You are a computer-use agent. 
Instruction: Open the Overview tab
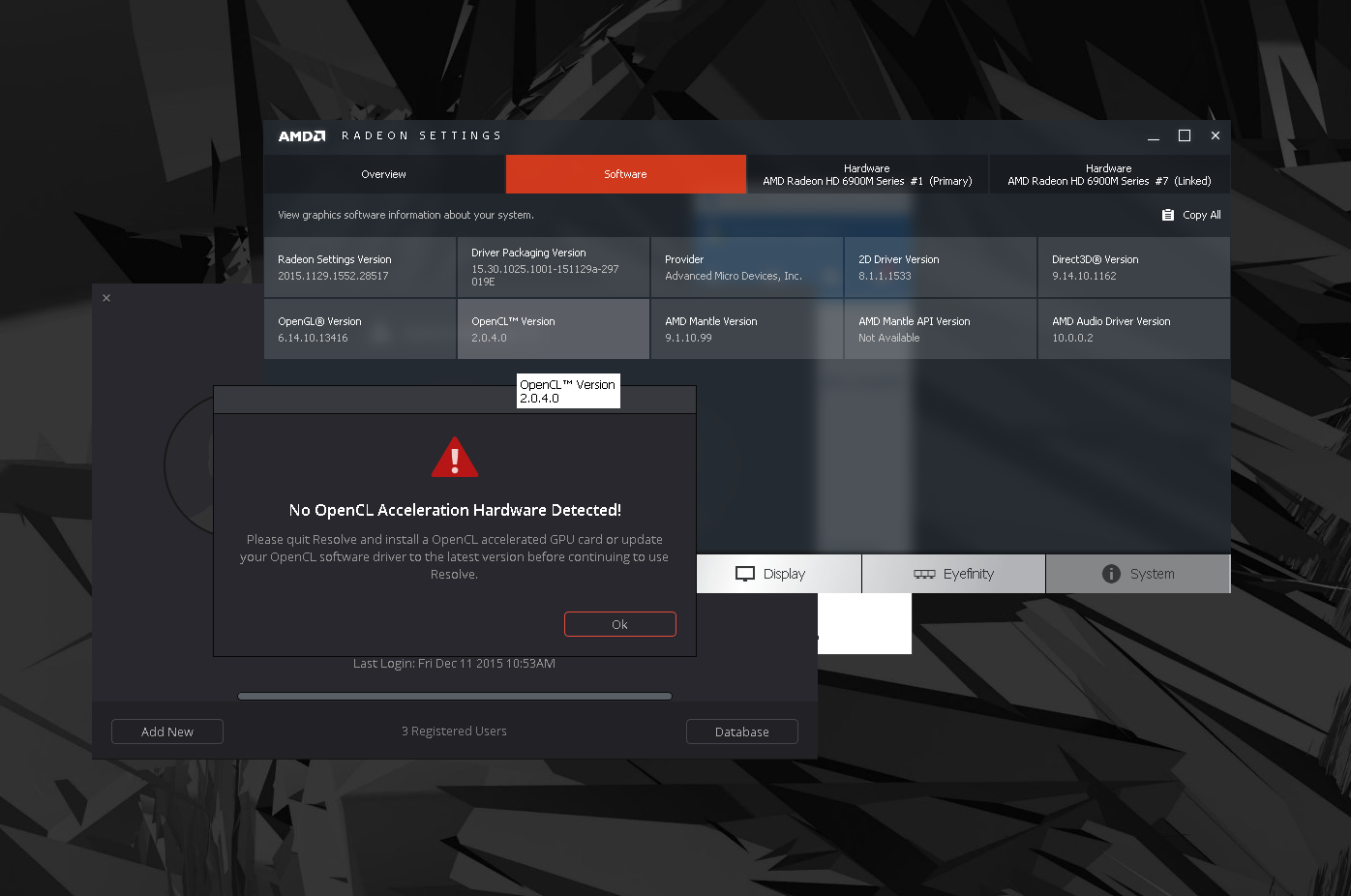coord(384,174)
